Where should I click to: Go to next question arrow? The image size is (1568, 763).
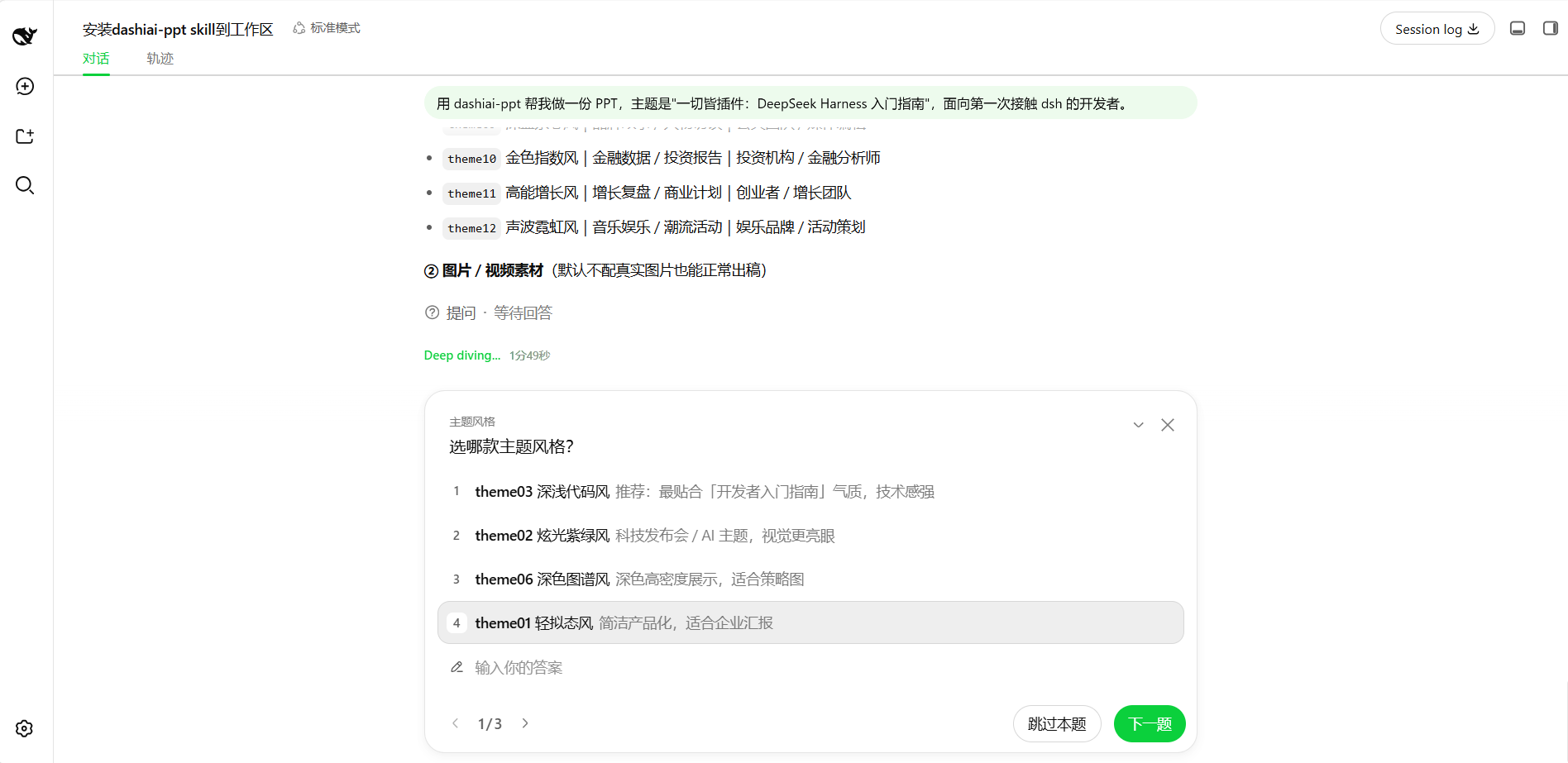[x=525, y=723]
